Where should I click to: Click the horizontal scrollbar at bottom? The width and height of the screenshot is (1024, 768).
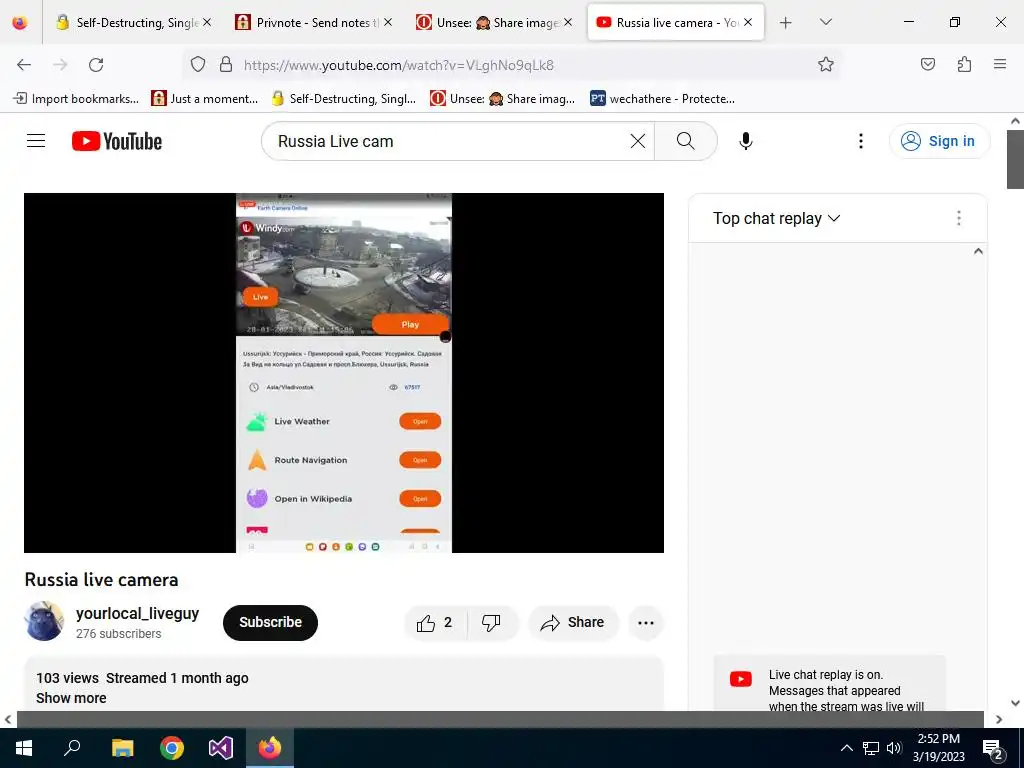500,719
